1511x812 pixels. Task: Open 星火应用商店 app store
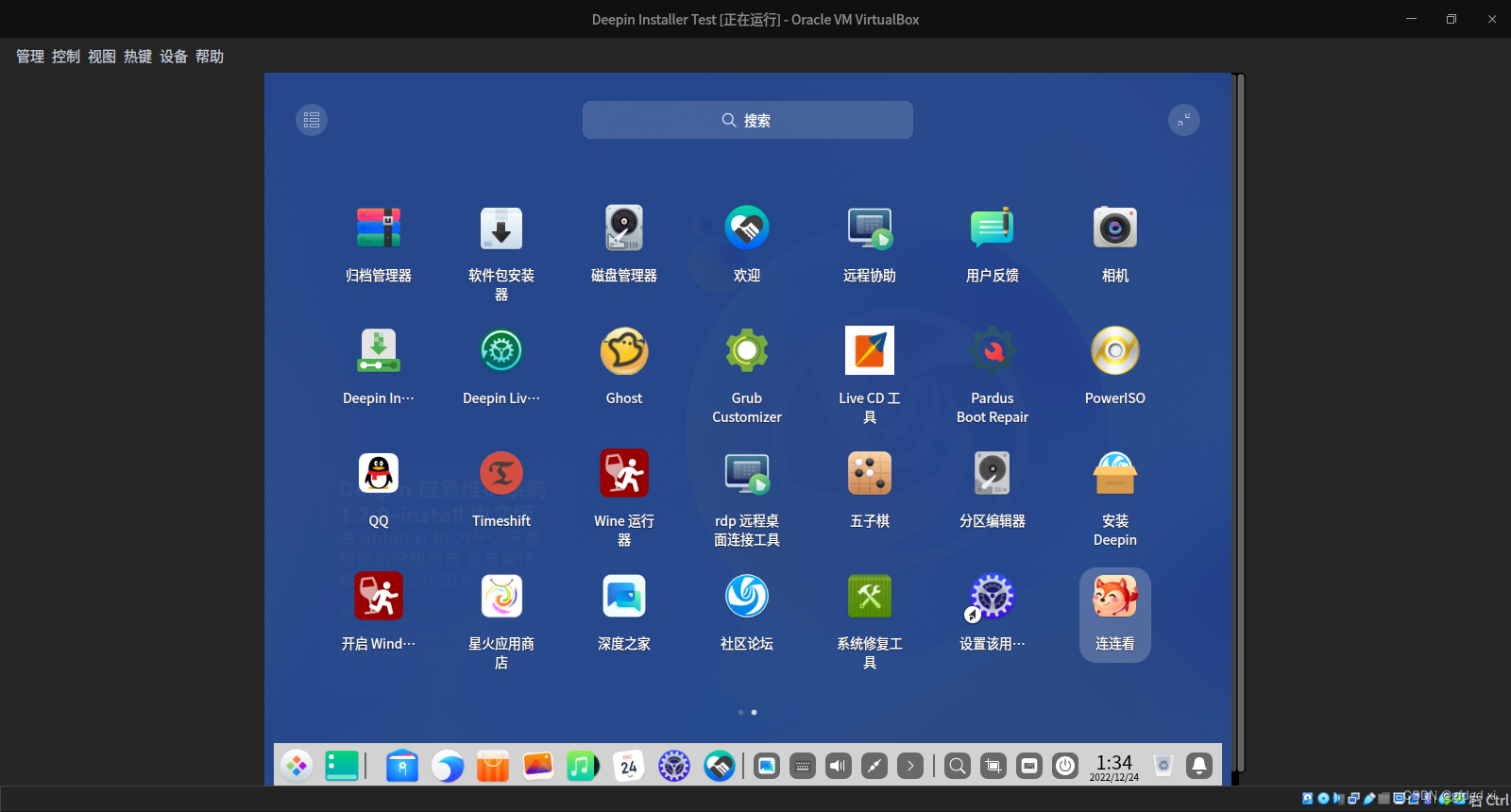501,596
